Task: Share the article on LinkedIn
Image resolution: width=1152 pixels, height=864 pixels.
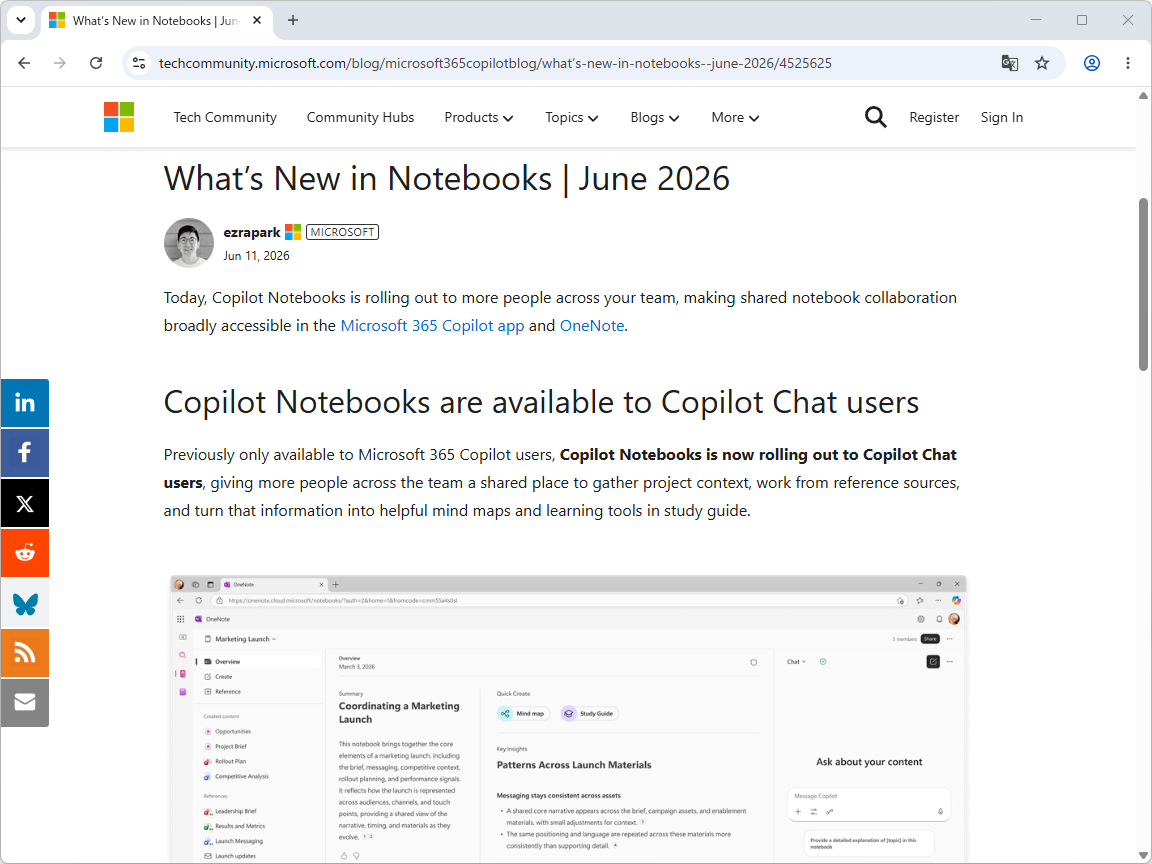Action: tap(25, 403)
